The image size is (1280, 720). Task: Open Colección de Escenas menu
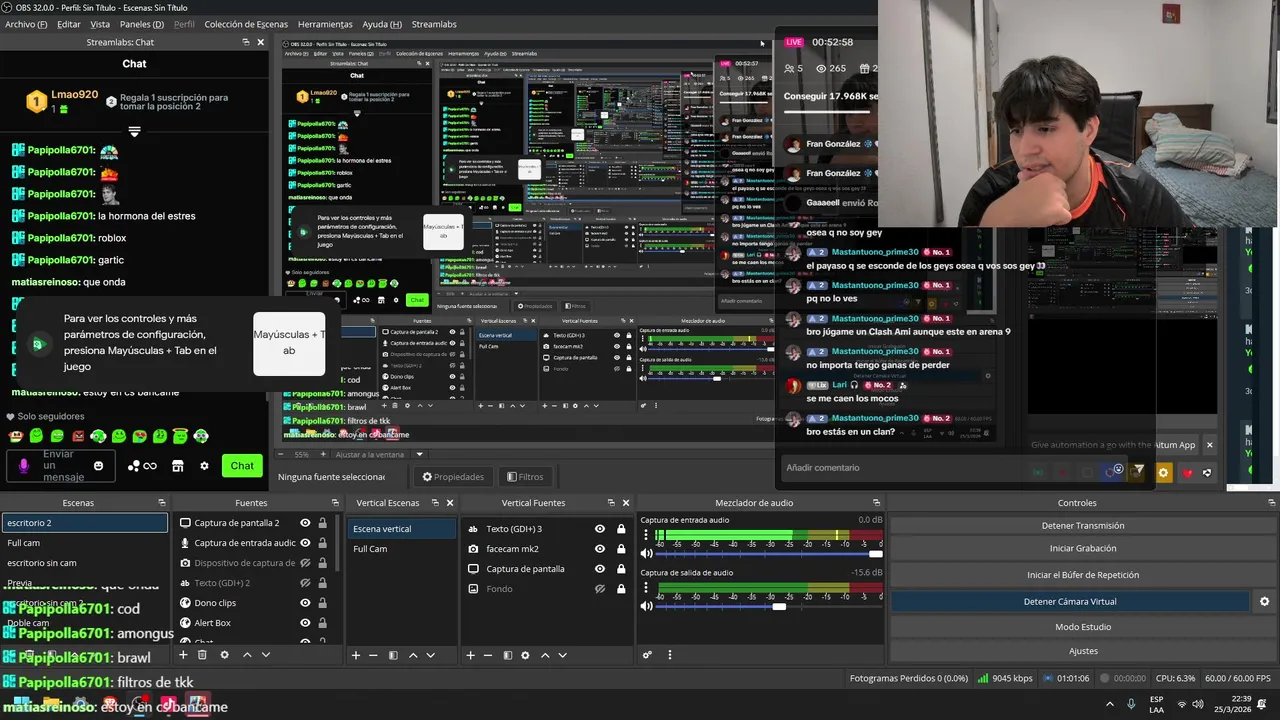coord(246,24)
